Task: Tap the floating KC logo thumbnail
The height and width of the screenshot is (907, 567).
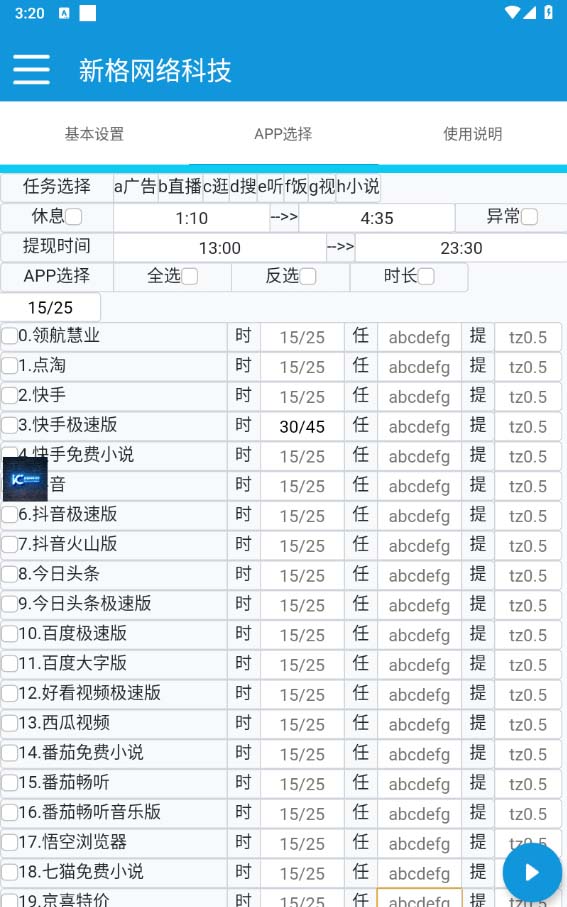Action: (25, 479)
